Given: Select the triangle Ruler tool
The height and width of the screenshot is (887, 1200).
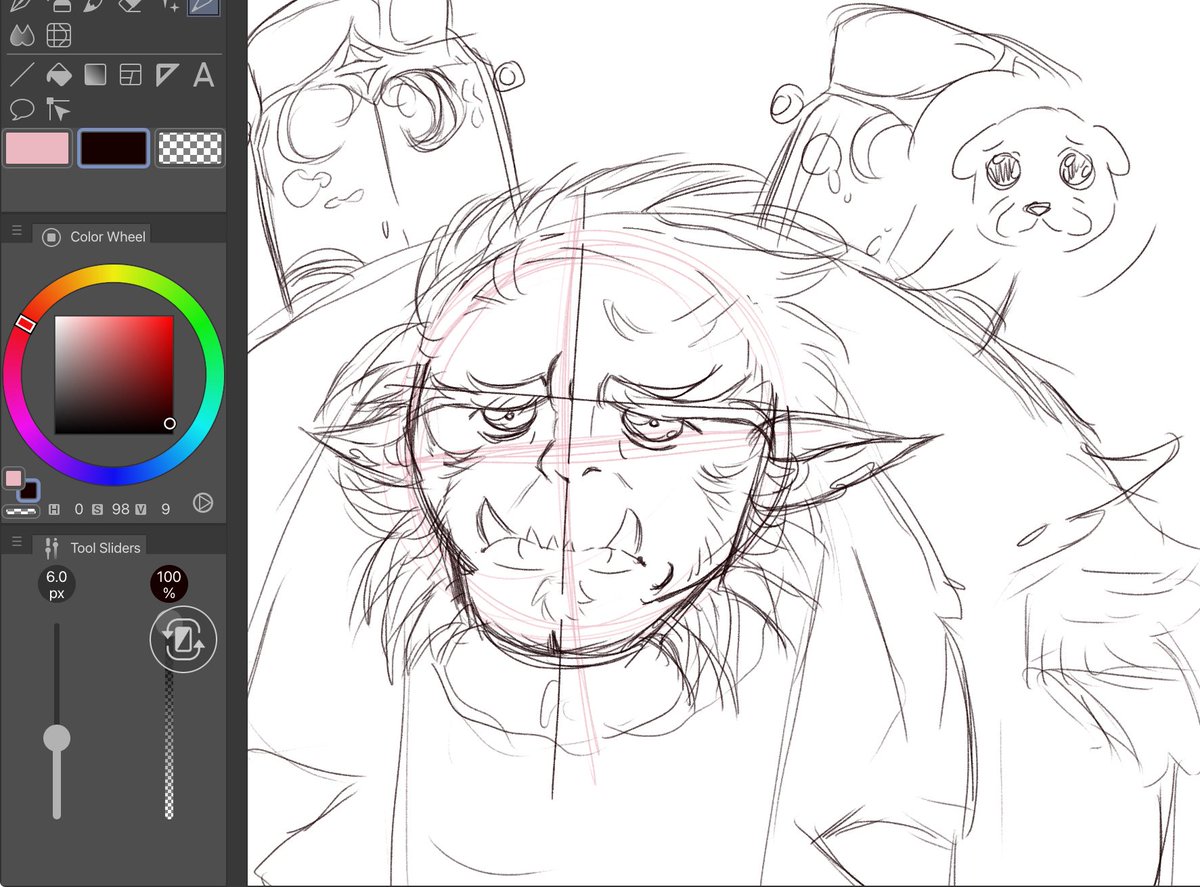Looking at the screenshot, I should tap(167, 75).
